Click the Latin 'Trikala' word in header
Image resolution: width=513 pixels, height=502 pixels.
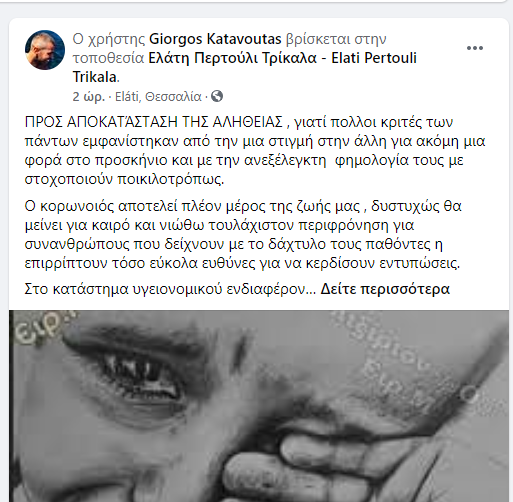(x=94, y=77)
